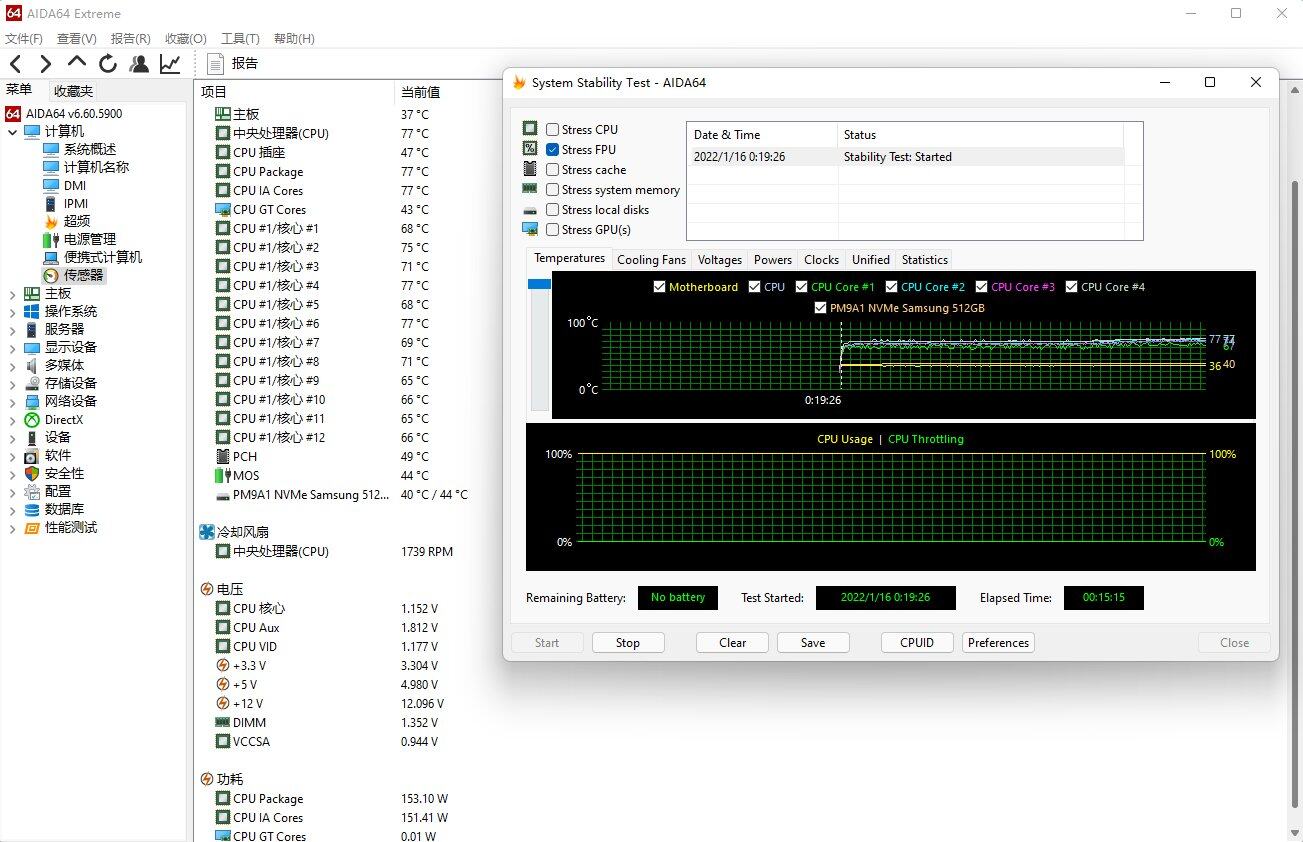Image resolution: width=1303 pixels, height=842 pixels.
Task: Uncheck the Stress FPU checkbox
Action: tap(552, 149)
